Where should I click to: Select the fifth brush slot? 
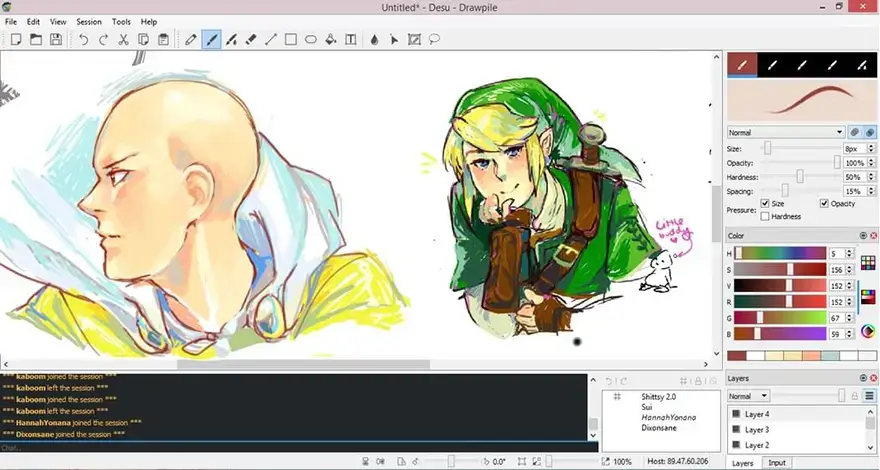[862, 65]
